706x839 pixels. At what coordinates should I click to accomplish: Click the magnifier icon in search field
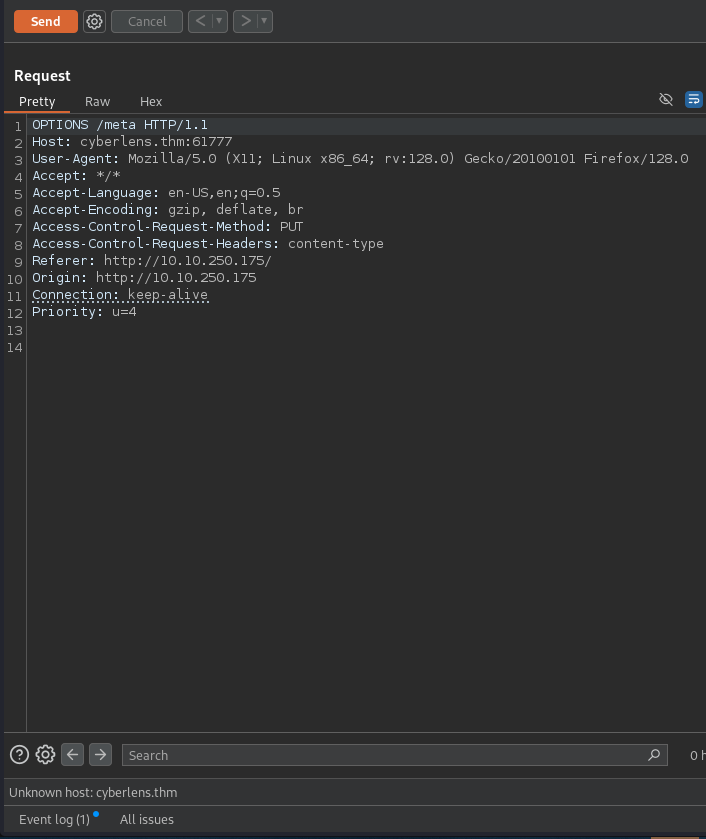click(654, 755)
